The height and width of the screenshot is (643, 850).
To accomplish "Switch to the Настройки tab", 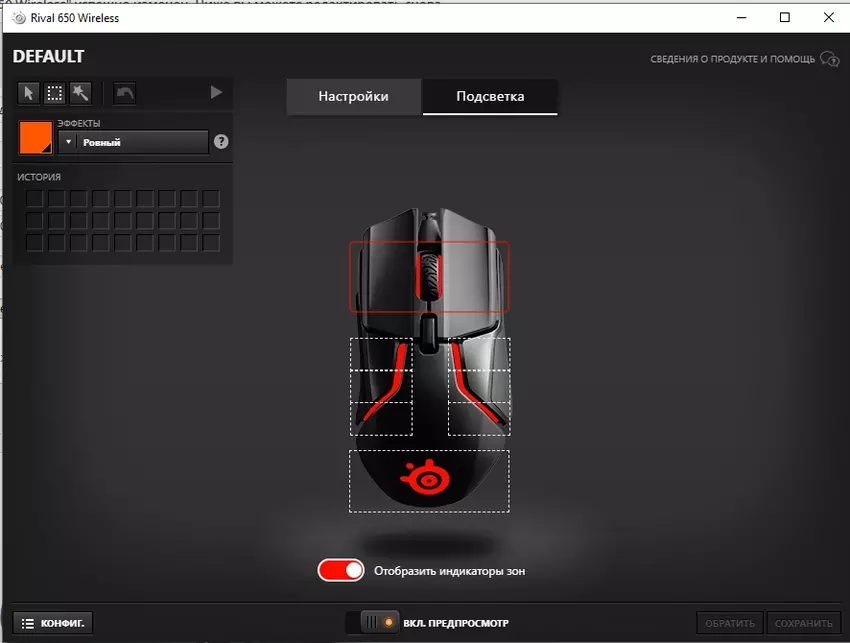I will point(353,97).
